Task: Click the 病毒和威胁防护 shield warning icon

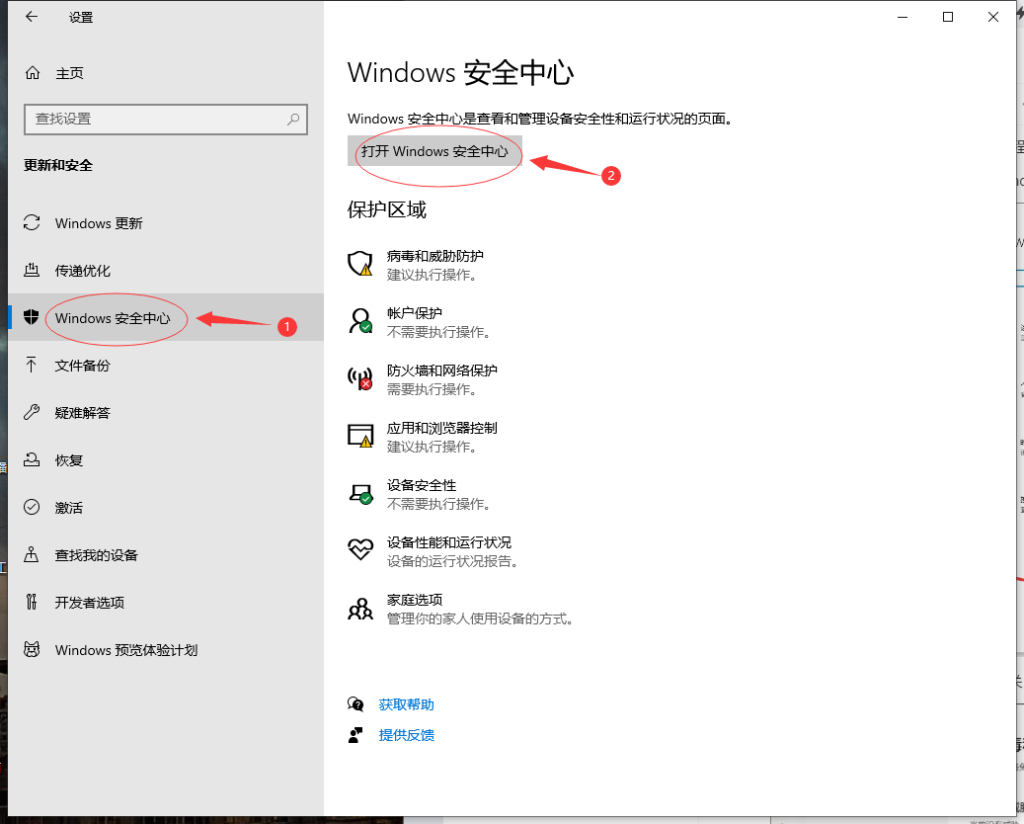Action: tap(360, 264)
